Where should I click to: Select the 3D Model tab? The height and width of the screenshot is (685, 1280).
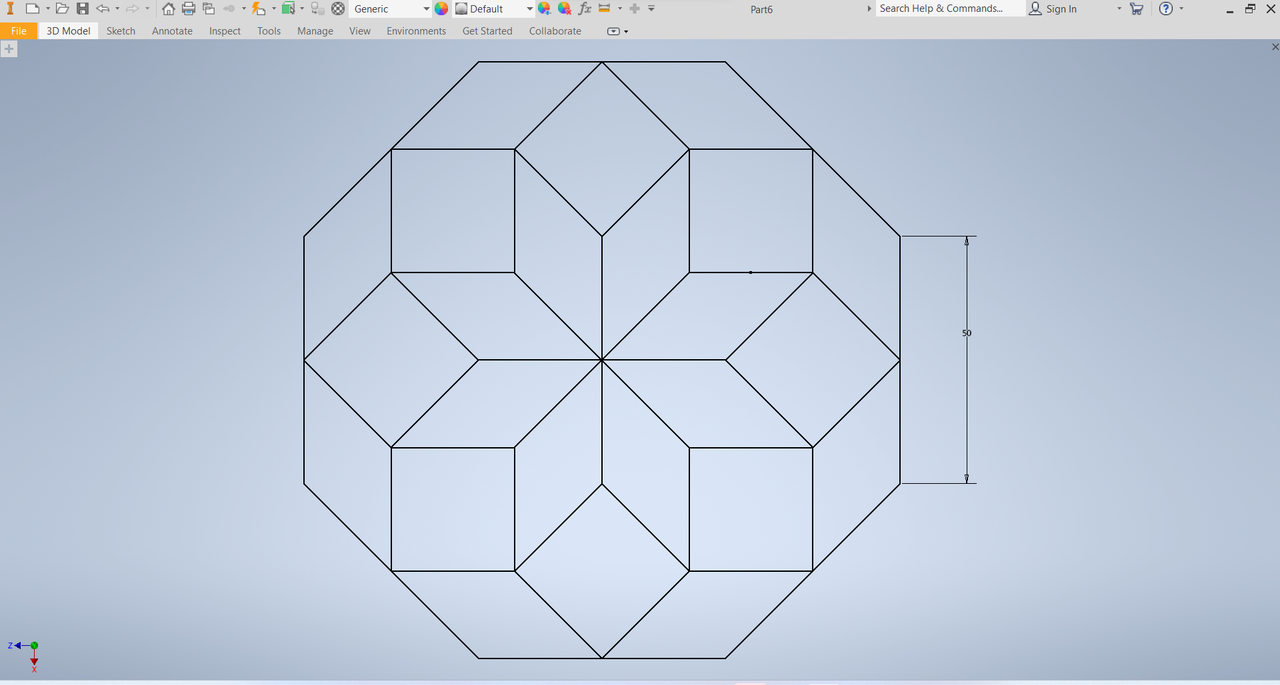(68, 31)
